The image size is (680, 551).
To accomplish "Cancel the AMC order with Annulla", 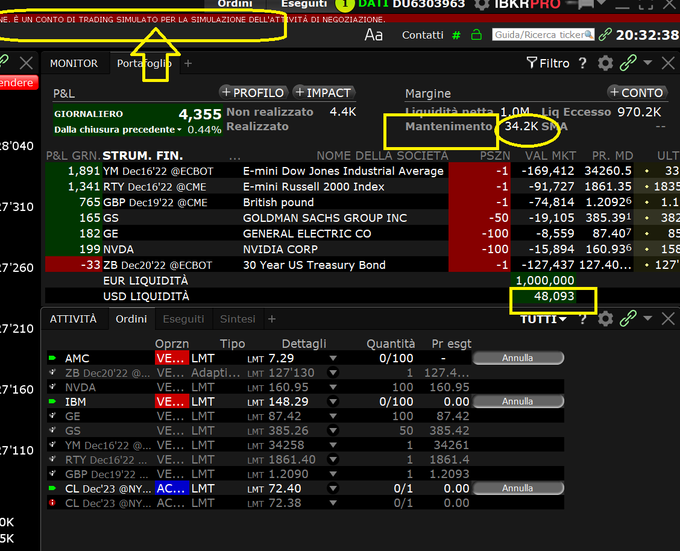I will click(x=518, y=358).
